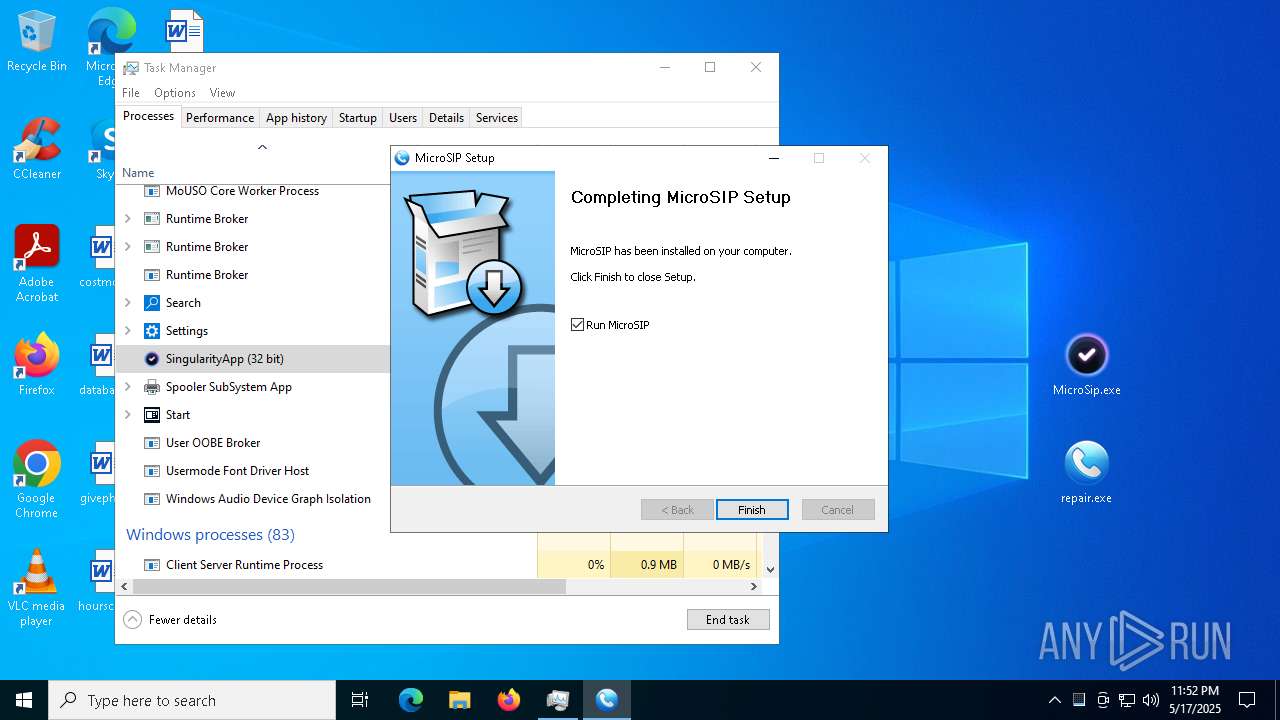Click Finish to close MicroSIP Setup

[x=752, y=510]
